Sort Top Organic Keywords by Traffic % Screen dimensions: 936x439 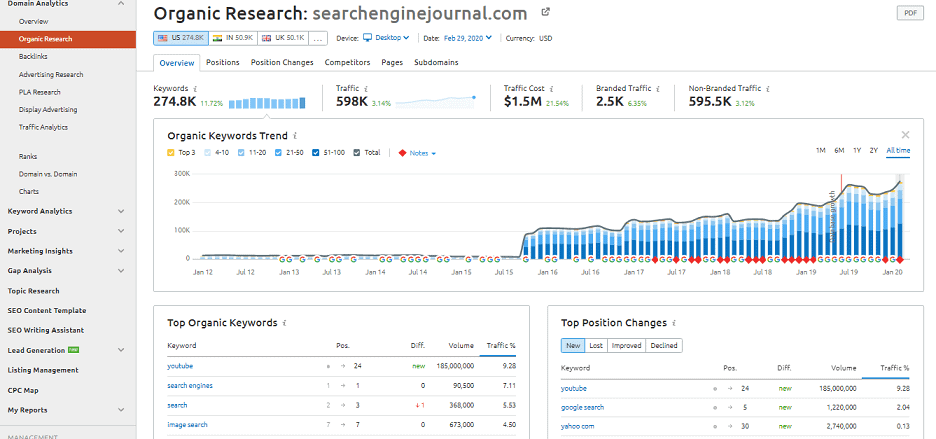tap(500, 345)
